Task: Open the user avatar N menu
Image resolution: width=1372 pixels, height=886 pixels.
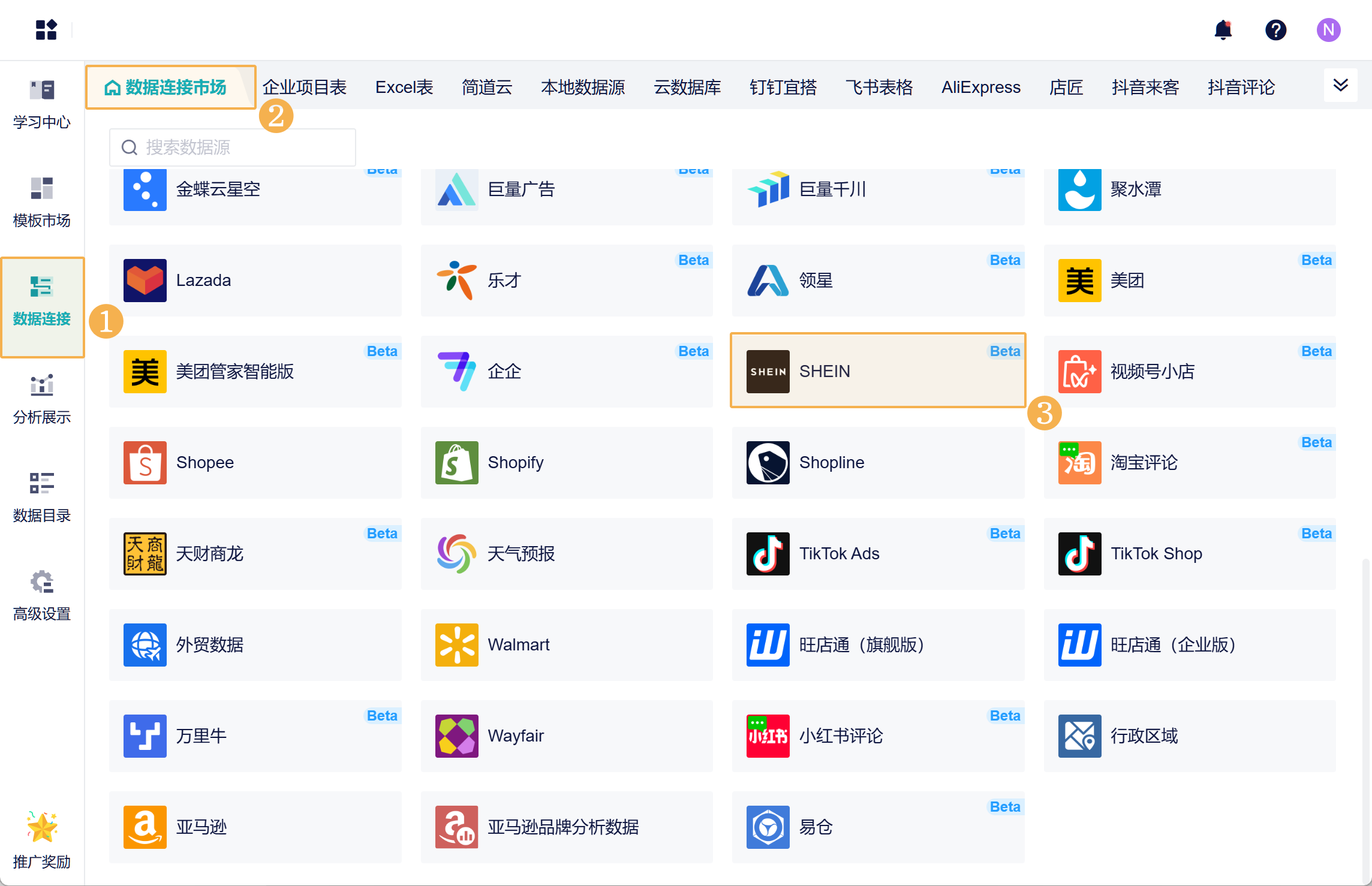Action: click(x=1328, y=29)
